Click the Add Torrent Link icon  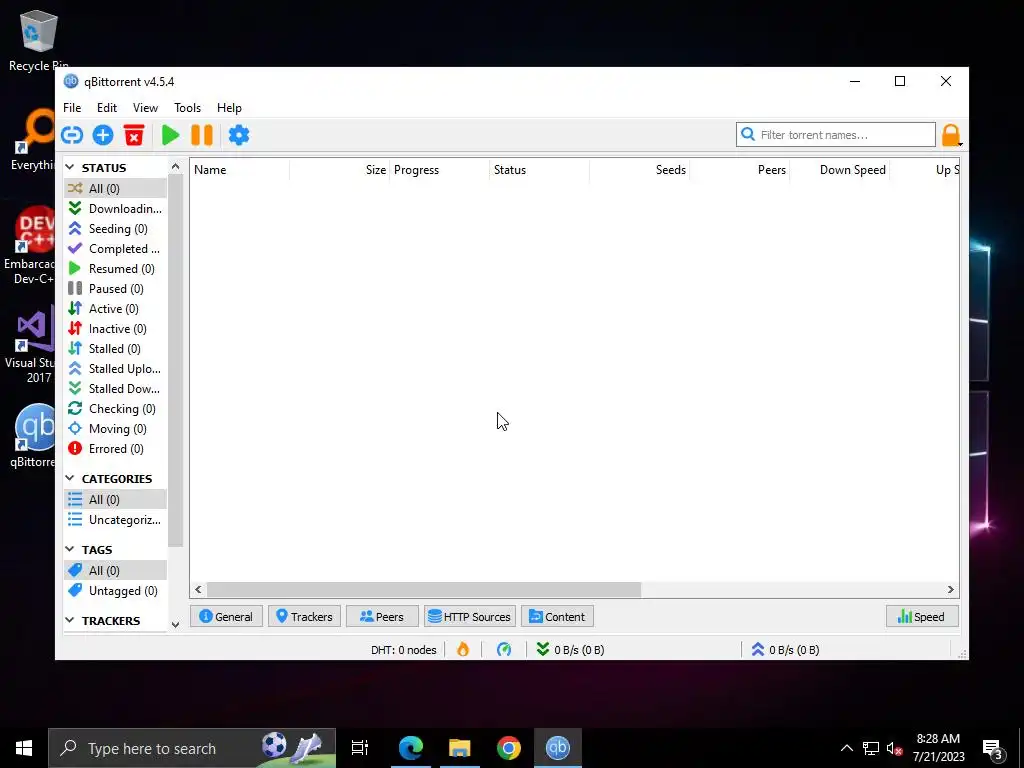point(72,135)
